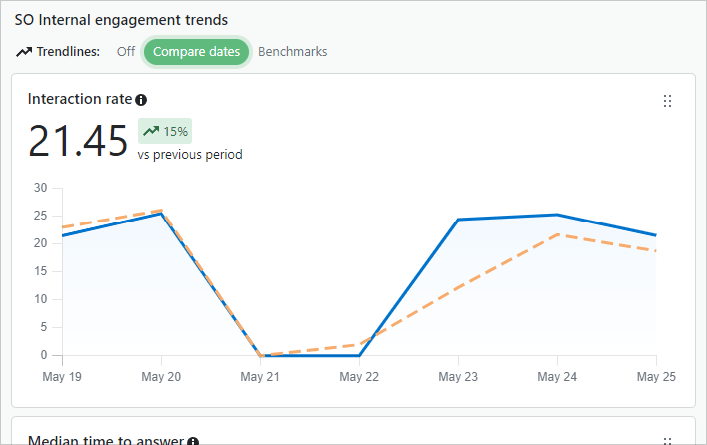Viewport: 707px width, 445px height.
Task: Click the 21.45 interaction rate value
Action: pos(78,141)
